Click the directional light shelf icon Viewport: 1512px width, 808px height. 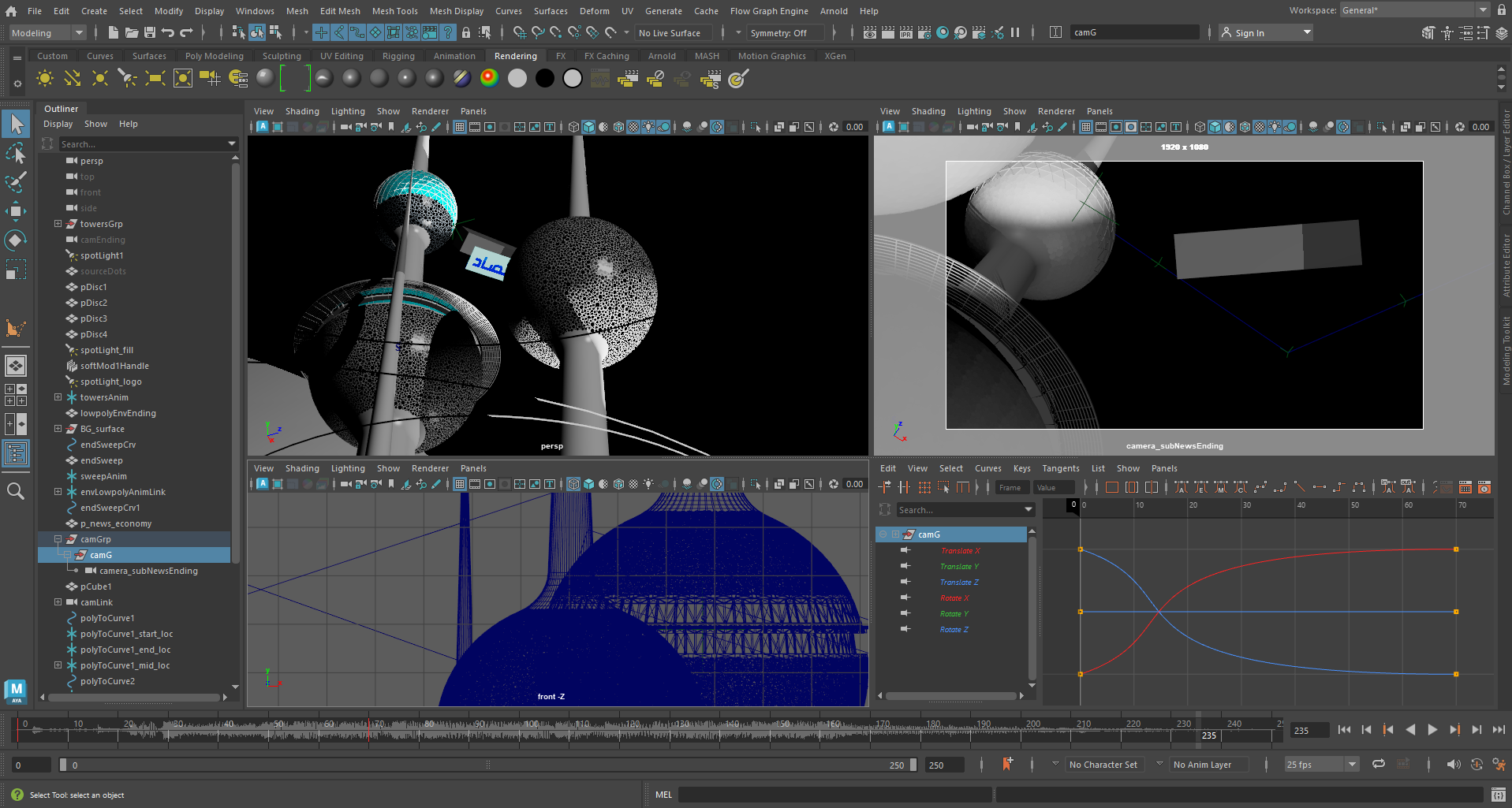pos(73,78)
